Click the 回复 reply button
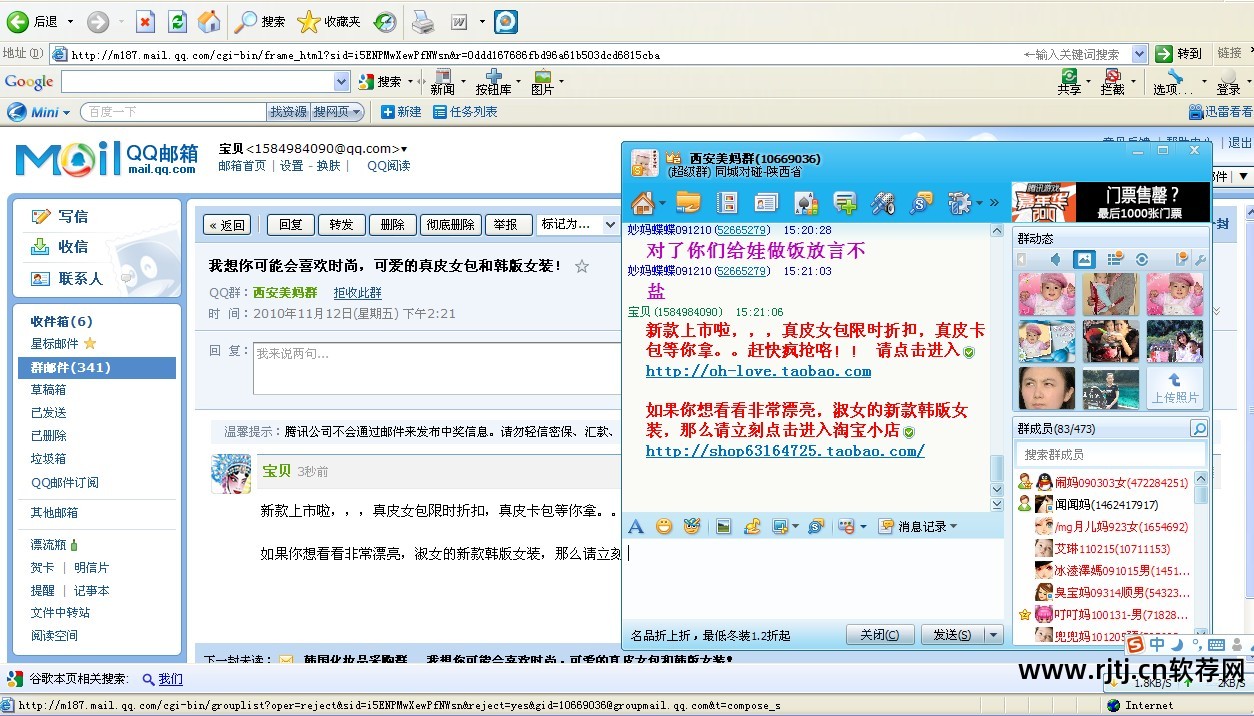 click(290, 225)
